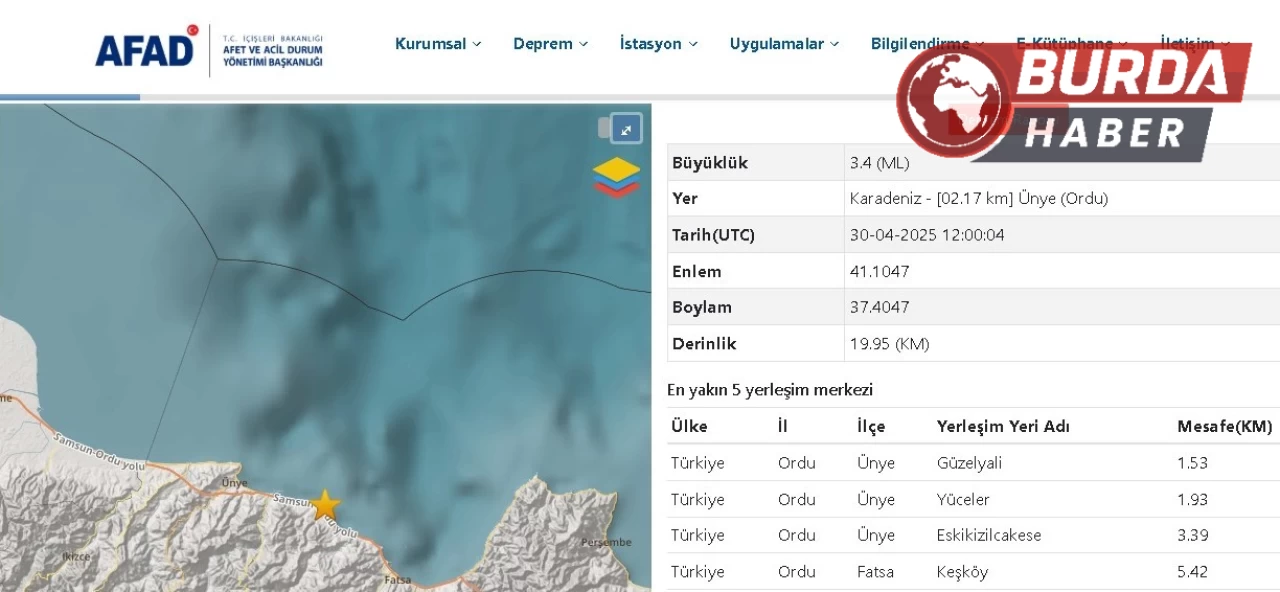Click the Yerleşim Yeri Adı column header
The width and height of the screenshot is (1280, 592).
(x=1003, y=427)
